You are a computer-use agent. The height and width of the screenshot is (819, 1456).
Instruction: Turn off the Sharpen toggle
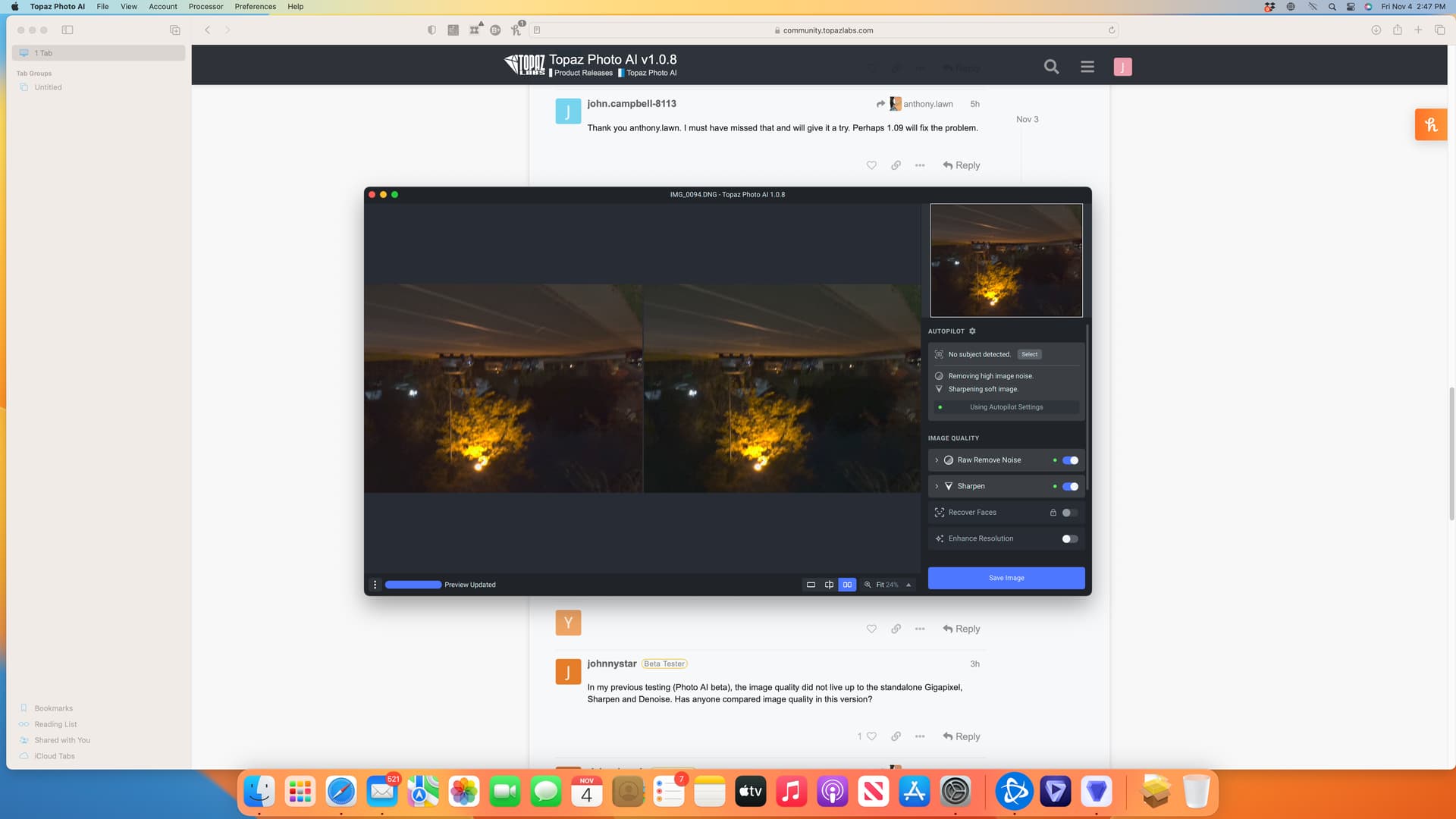(1070, 486)
